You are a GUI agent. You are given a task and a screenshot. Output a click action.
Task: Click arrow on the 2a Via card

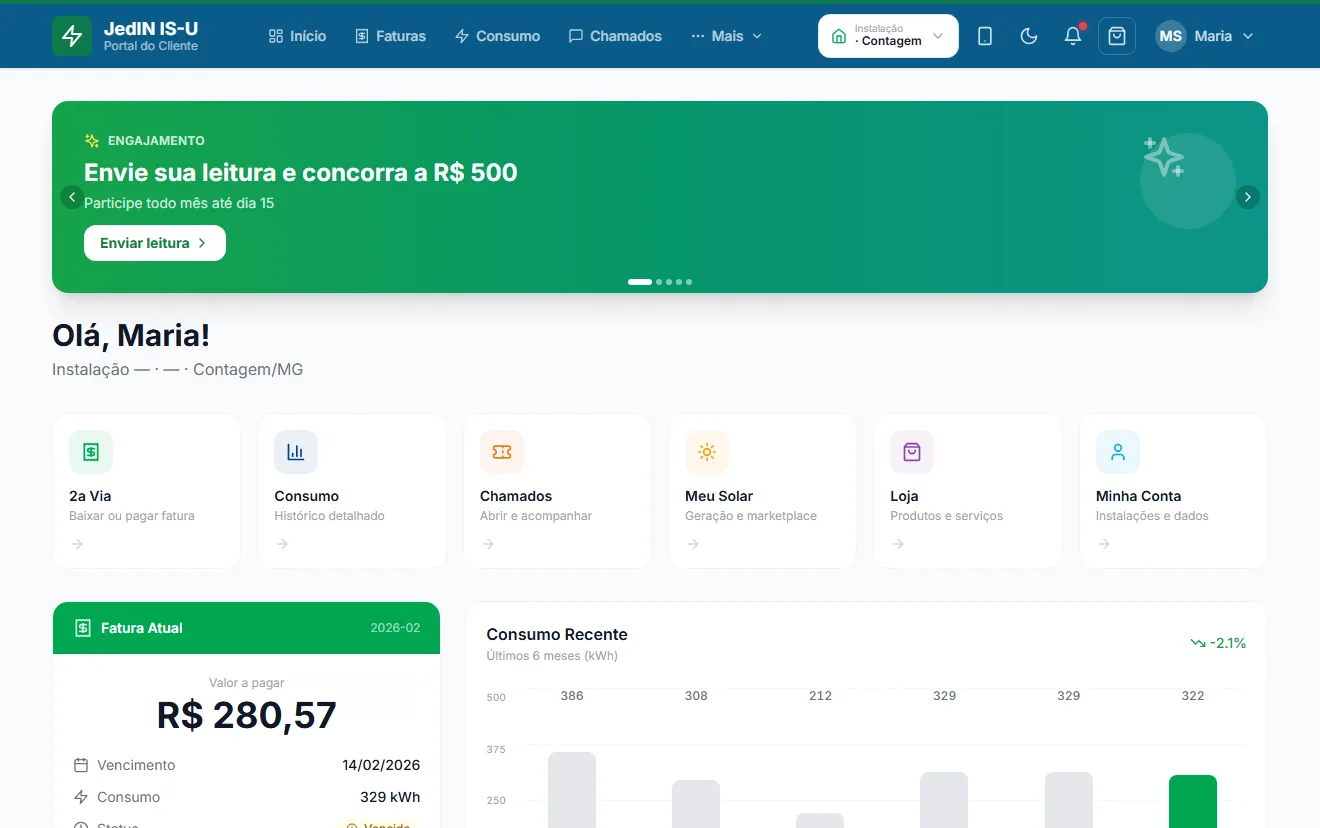tap(77, 544)
